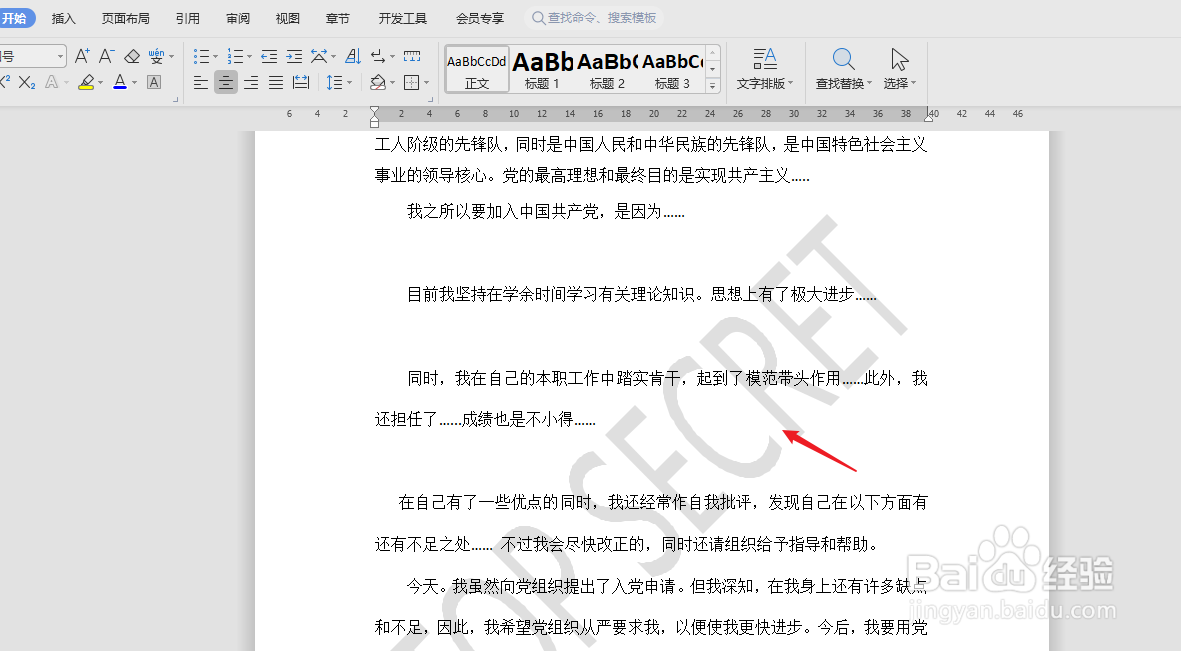Click the 查找命令 search box
This screenshot has width=1181, height=651.
pos(595,17)
